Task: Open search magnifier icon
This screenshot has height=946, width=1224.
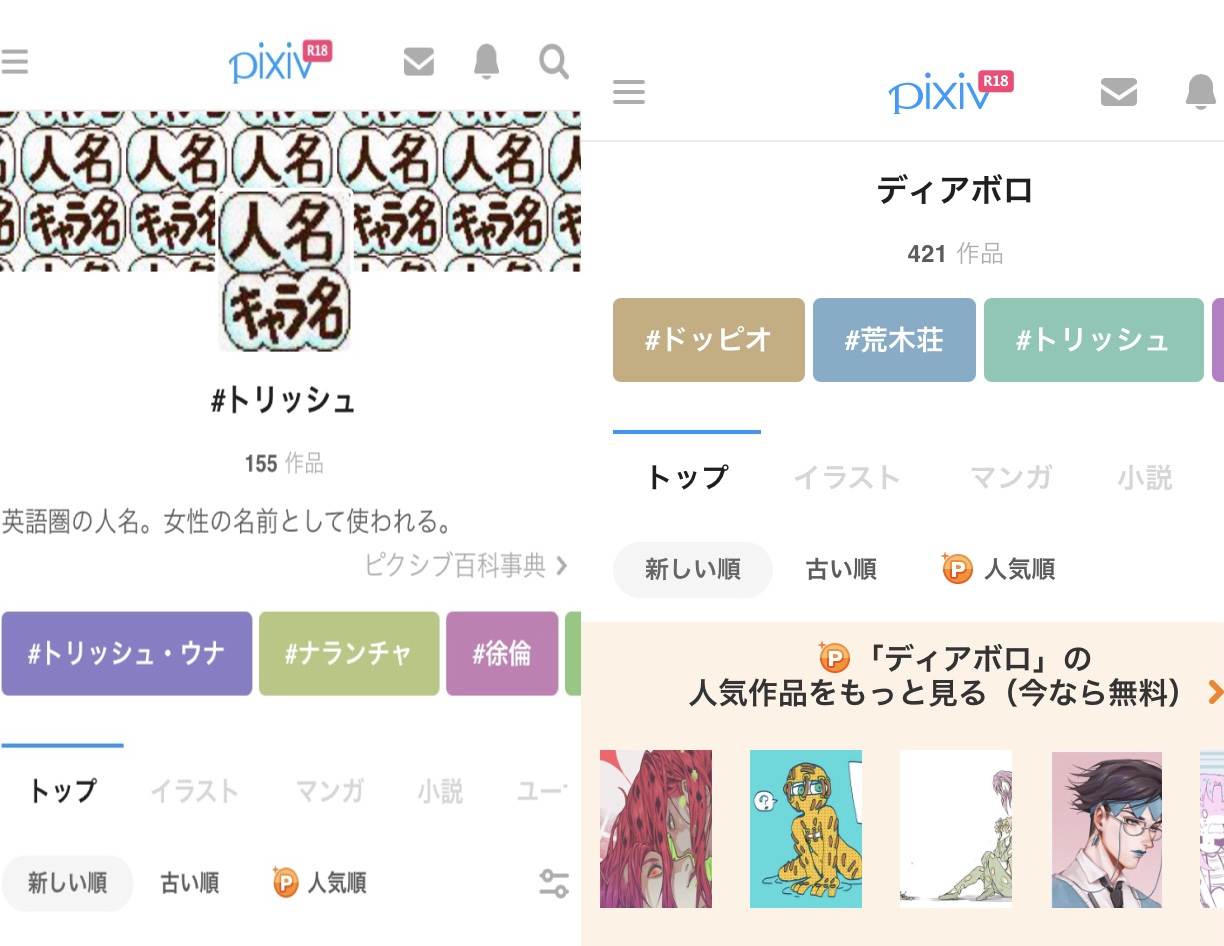Action: 553,62
